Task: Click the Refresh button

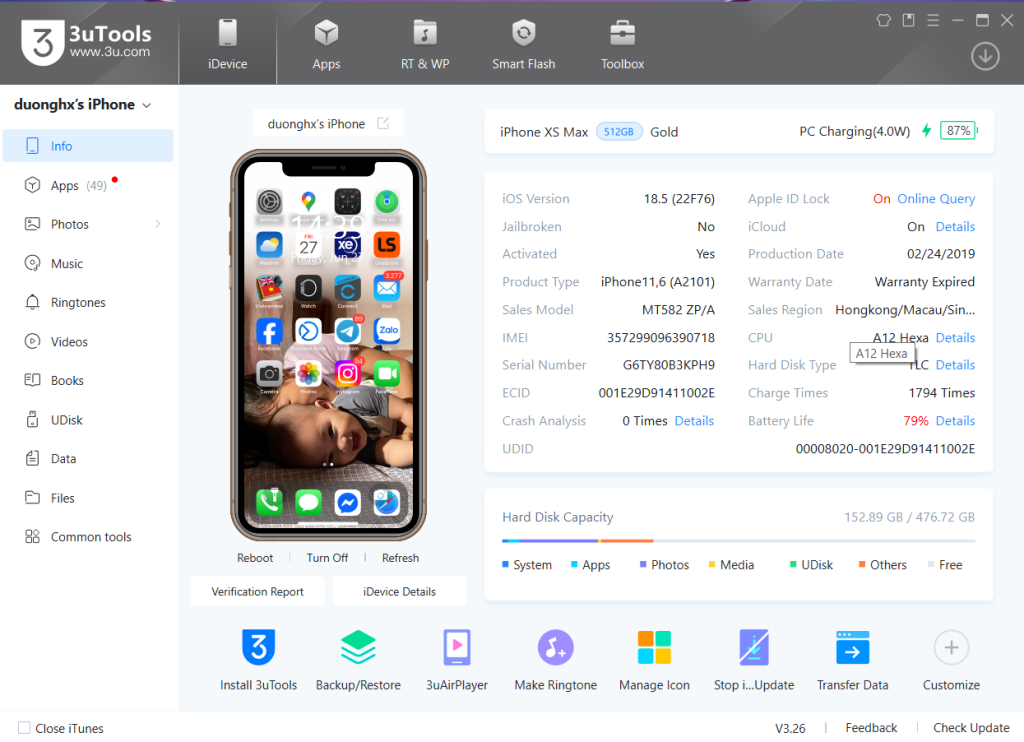Action: (400, 558)
